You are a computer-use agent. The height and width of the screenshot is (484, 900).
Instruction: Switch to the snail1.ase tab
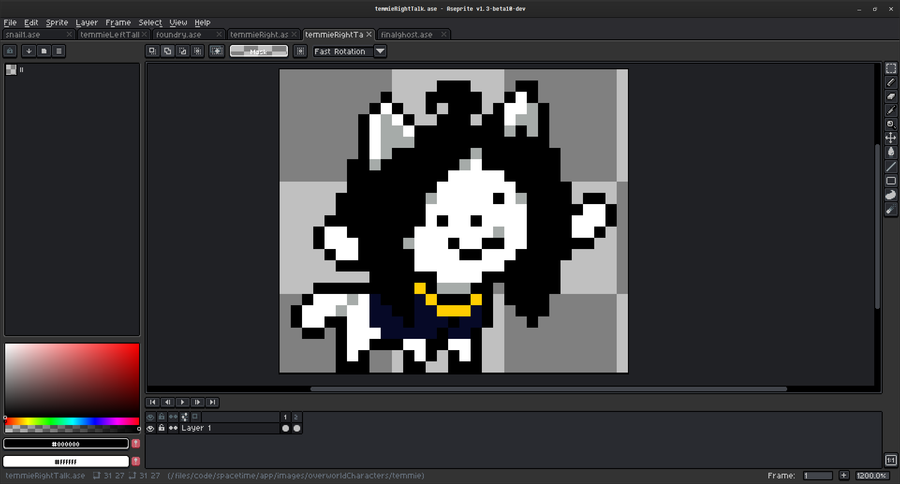(x=38, y=34)
